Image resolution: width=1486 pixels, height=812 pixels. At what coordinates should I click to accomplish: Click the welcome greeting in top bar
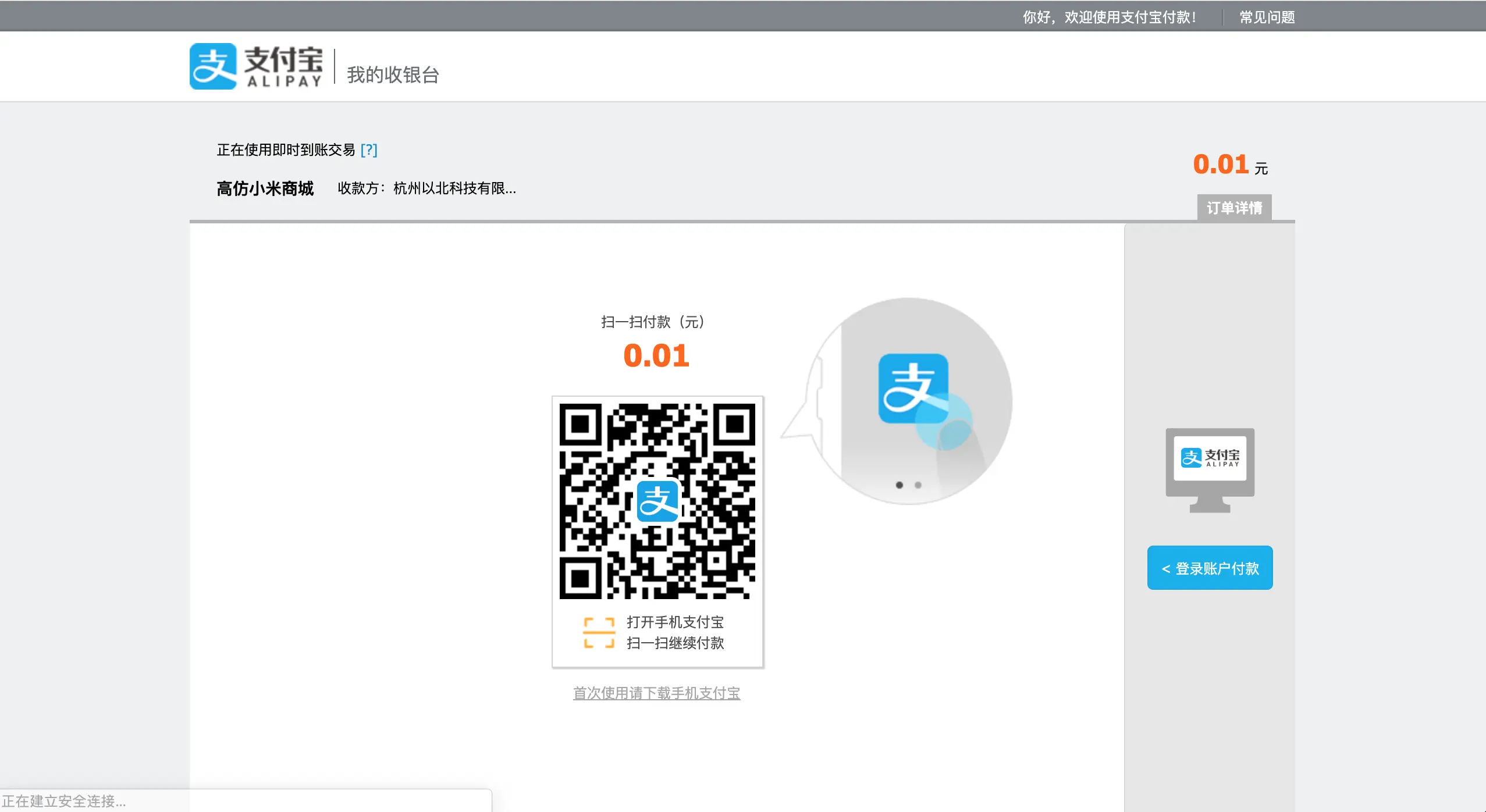point(1110,17)
